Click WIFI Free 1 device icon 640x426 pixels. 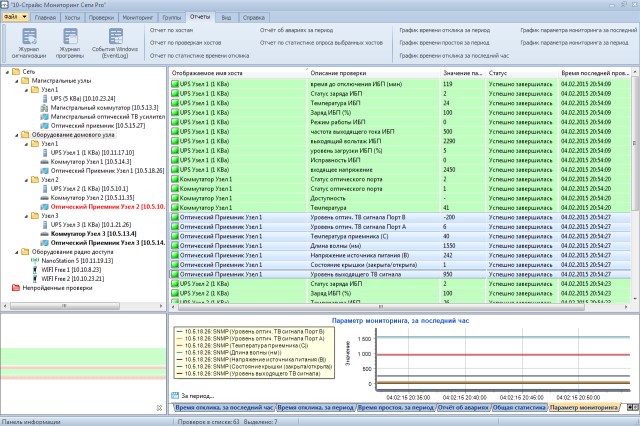pos(35,269)
